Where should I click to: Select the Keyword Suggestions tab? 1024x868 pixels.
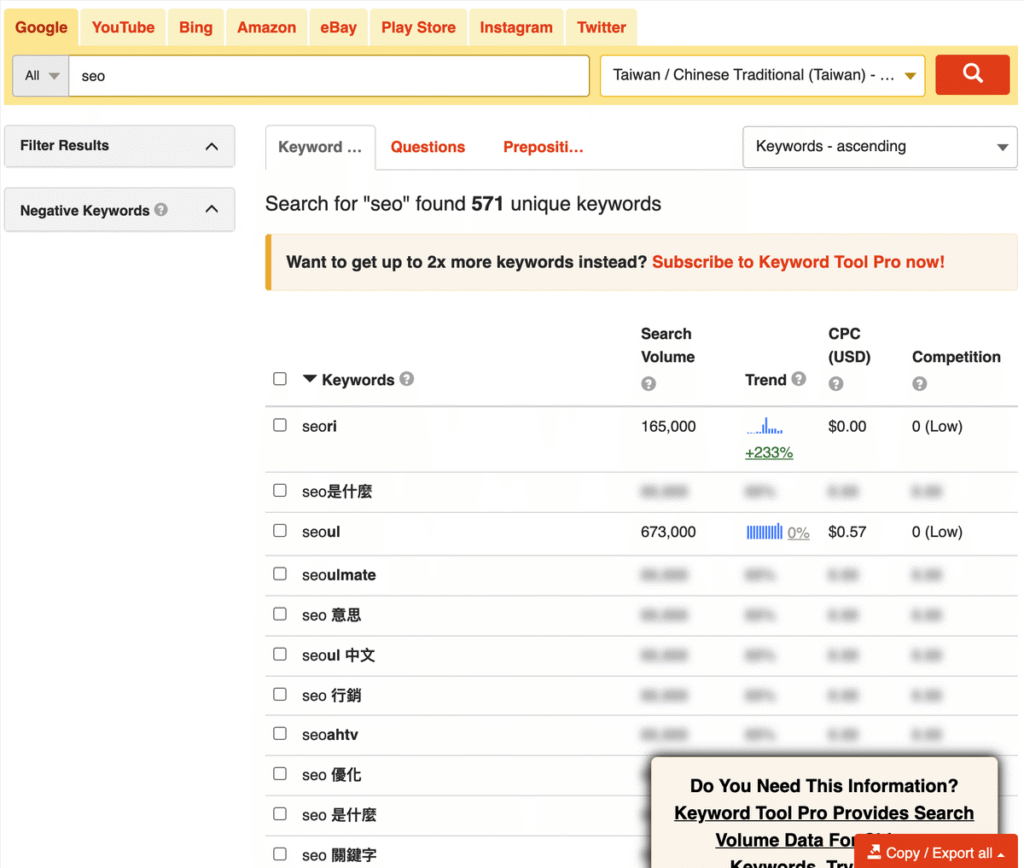320,147
